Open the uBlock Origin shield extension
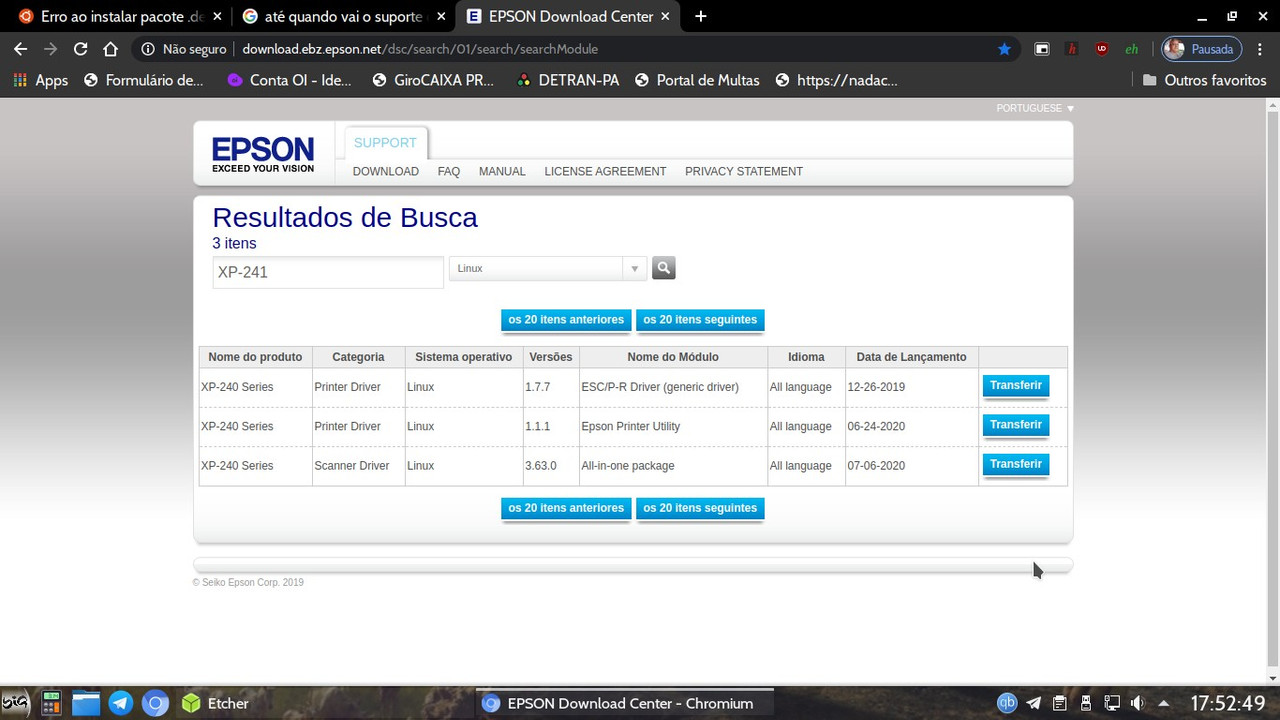Screen dimensions: 1280x720 pyautogui.click(x=1102, y=49)
